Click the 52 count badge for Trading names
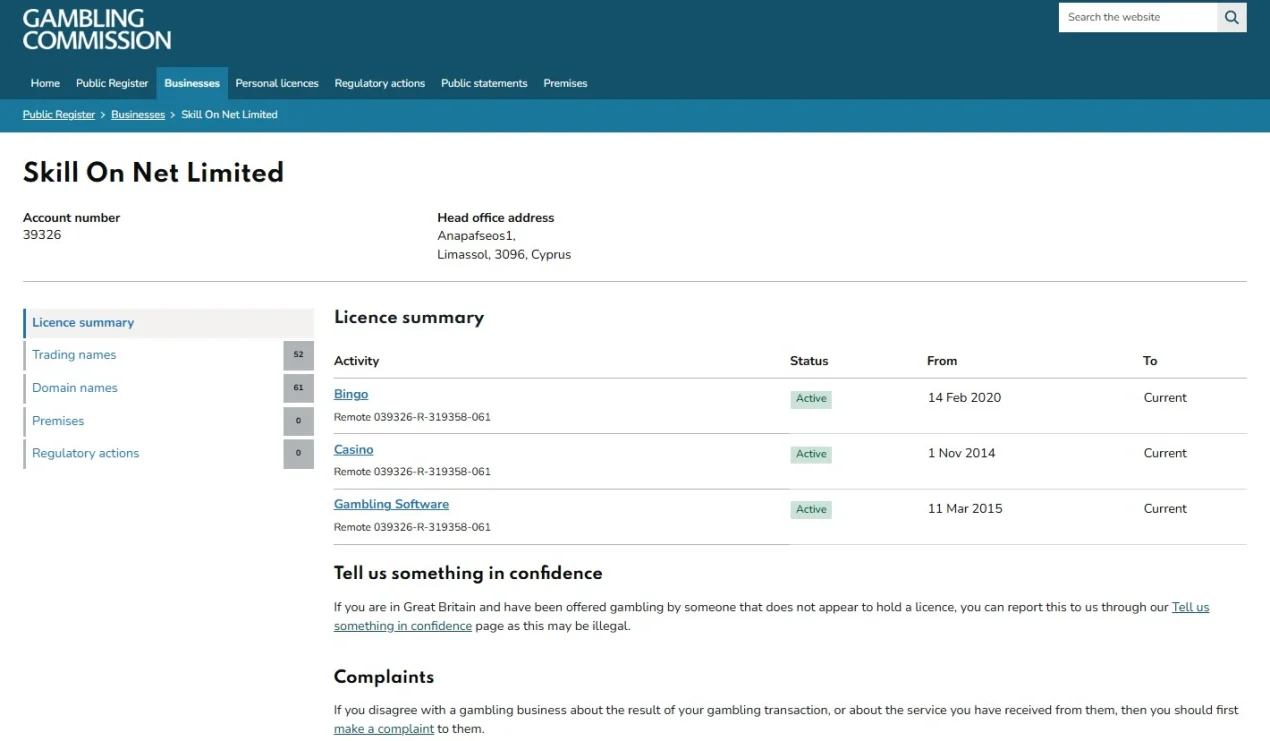The height and width of the screenshot is (741, 1270). point(298,355)
